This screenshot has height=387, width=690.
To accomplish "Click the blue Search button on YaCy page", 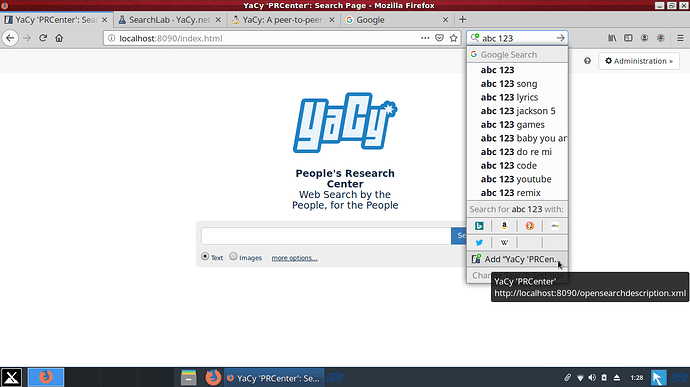I will [x=459, y=236].
